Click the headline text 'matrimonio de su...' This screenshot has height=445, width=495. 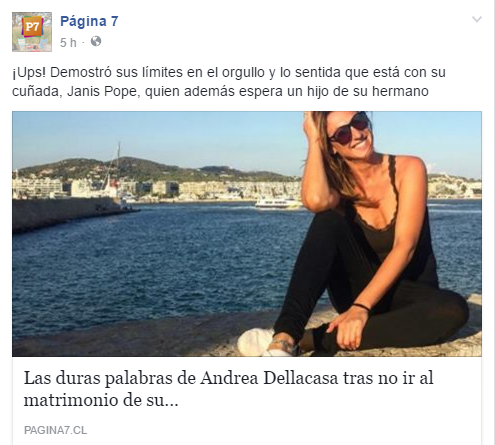101,400
